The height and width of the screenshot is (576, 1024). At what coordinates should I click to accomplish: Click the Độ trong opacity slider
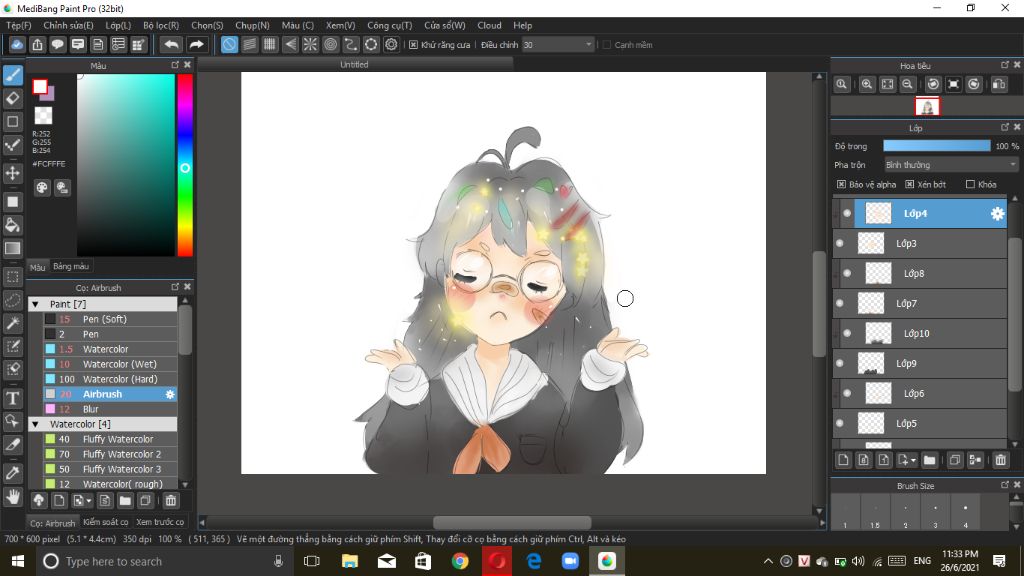936,146
